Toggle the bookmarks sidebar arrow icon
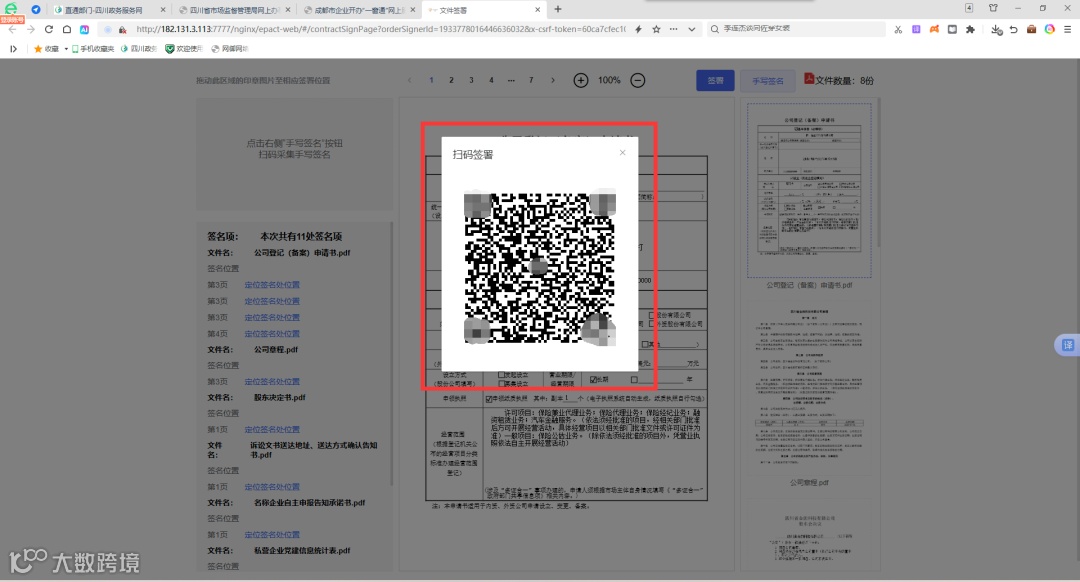 point(13,49)
